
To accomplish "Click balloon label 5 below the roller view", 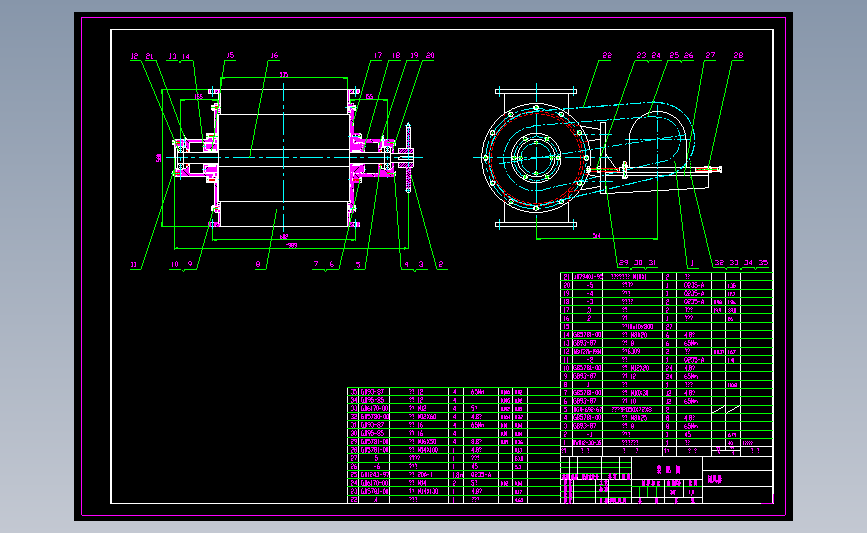I will pyautogui.click(x=358, y=265).
